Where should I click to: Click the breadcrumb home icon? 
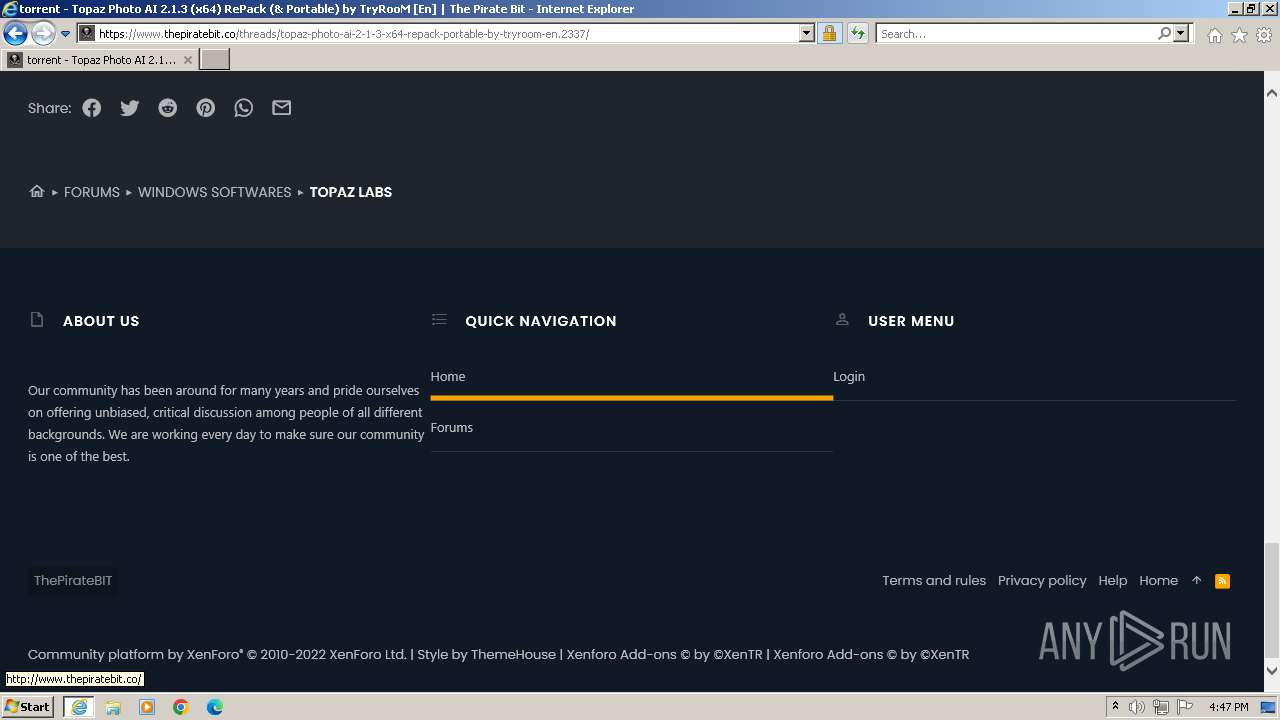[x=37, y=192]
